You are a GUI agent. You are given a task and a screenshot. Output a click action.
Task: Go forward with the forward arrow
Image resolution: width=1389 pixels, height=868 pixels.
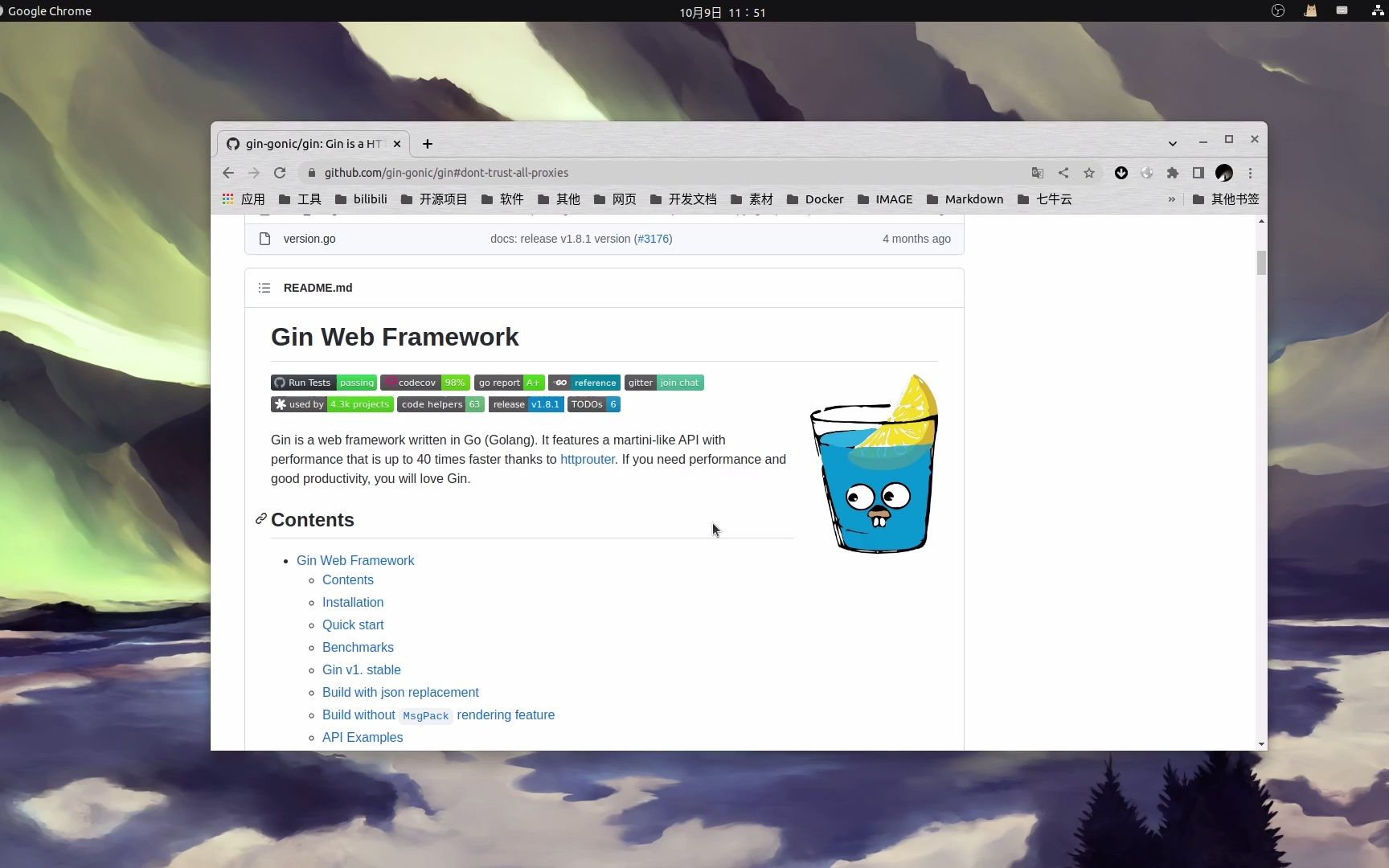[254, 173]
